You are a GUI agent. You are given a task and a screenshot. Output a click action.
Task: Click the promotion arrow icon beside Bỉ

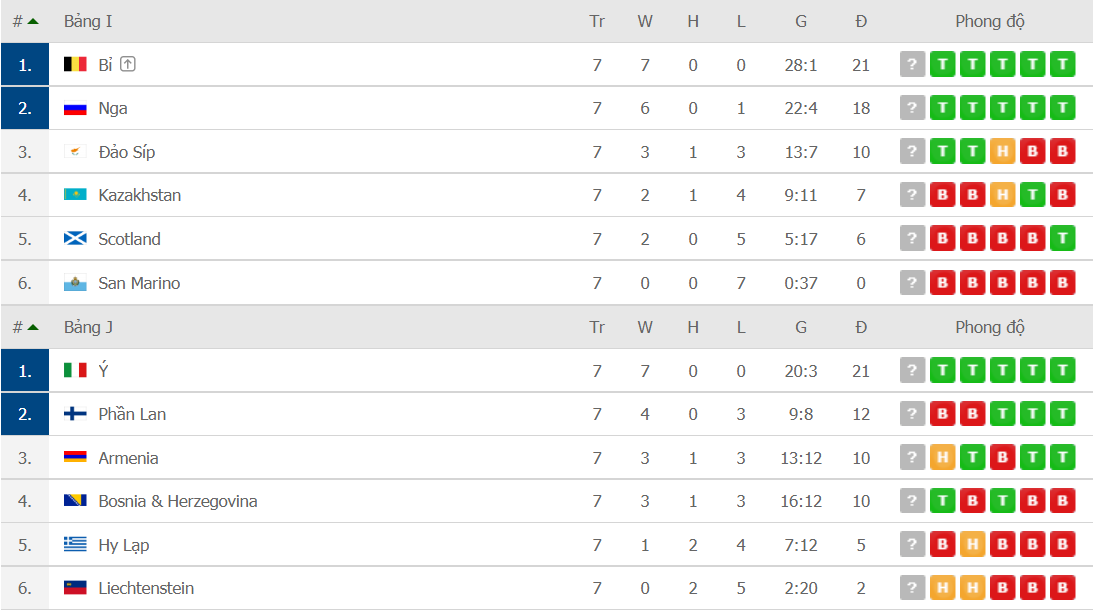pyautogui.click(x=128, y=64)
